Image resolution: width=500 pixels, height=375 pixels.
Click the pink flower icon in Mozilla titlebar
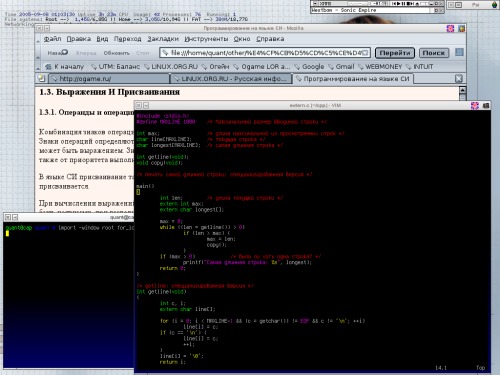450,29
